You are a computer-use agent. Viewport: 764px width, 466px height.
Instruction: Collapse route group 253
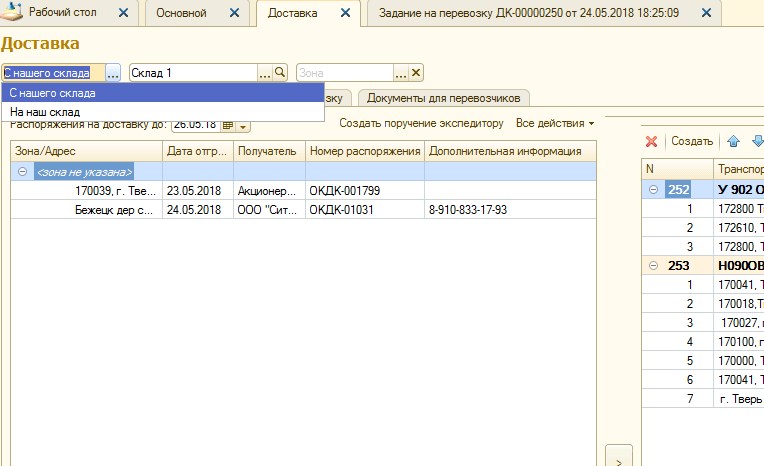point(652,265)
